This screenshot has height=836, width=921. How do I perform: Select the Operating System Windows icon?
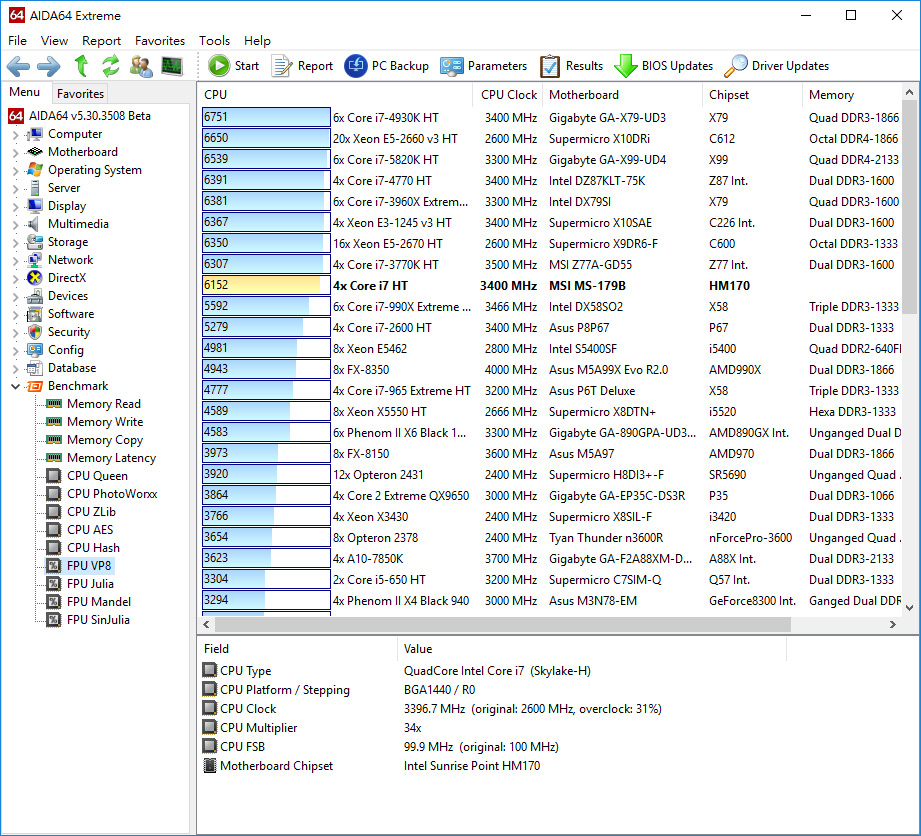35,170
